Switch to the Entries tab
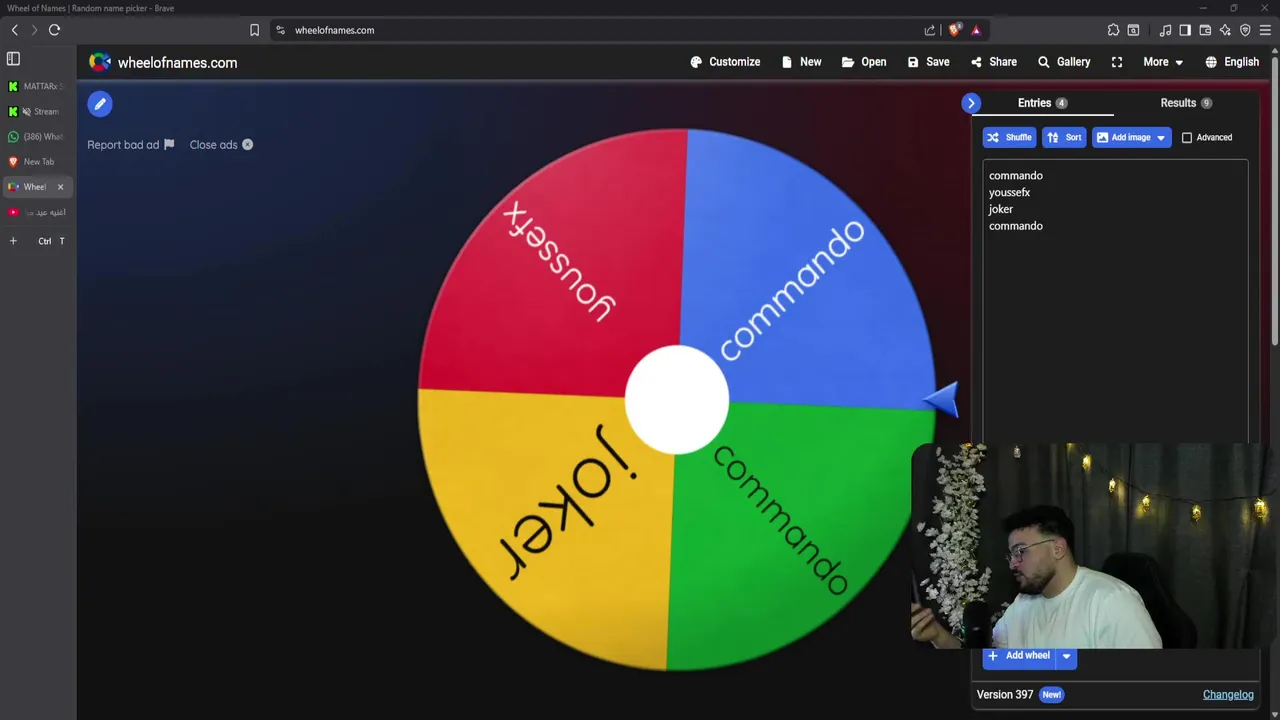The height and width of the screenshot is (720, 1280). tap(1042, 103)
